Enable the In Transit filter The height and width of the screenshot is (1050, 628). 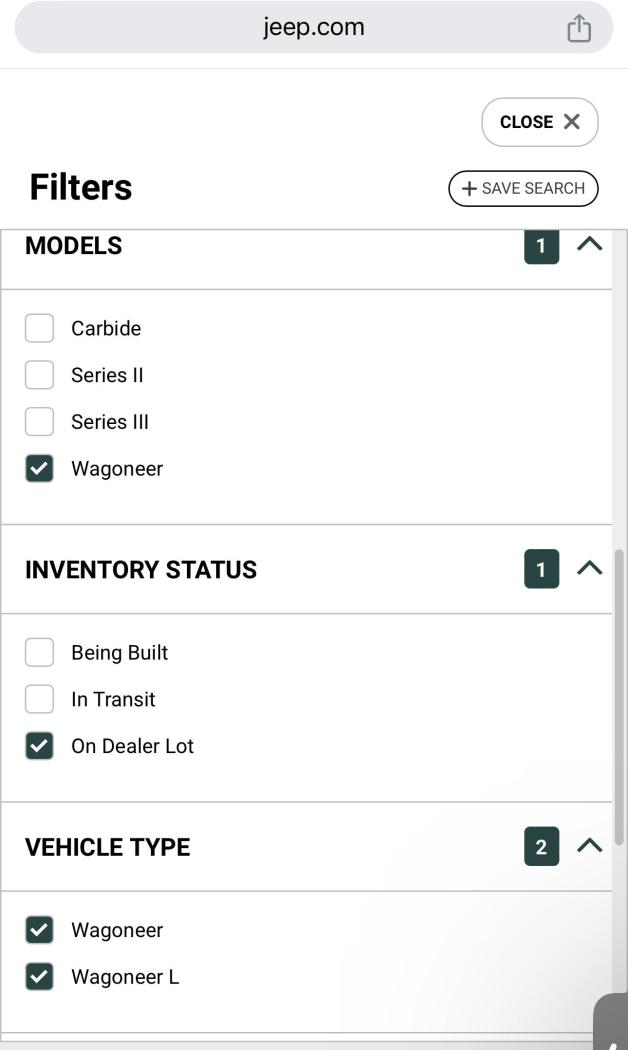click(x=39, y=700)
